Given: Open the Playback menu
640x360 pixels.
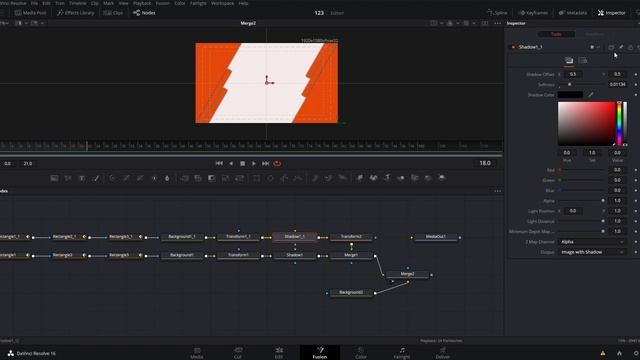Looking at the screenshot, I should (x=142, y=3).
